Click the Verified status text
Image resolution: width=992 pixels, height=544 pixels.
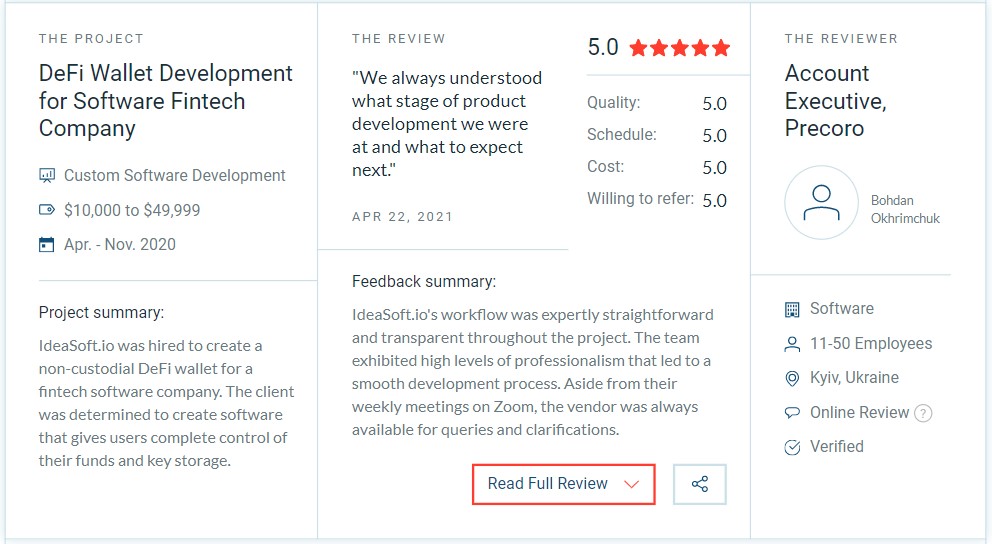836,447
